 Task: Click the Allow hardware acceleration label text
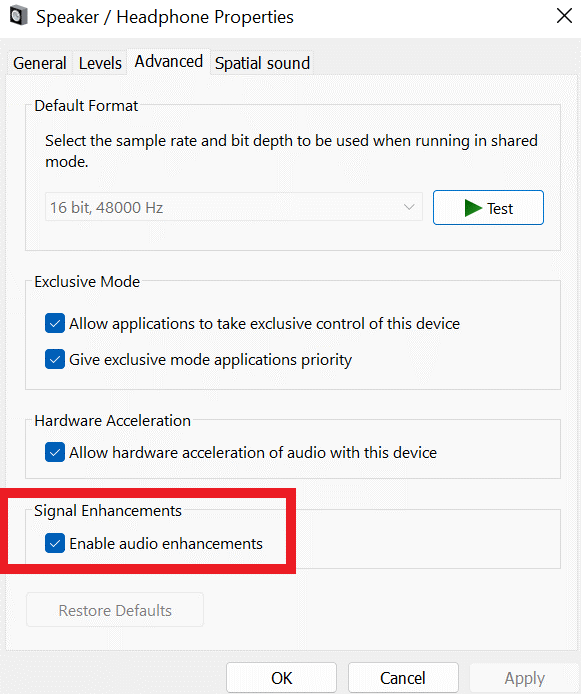coord(253,453)
